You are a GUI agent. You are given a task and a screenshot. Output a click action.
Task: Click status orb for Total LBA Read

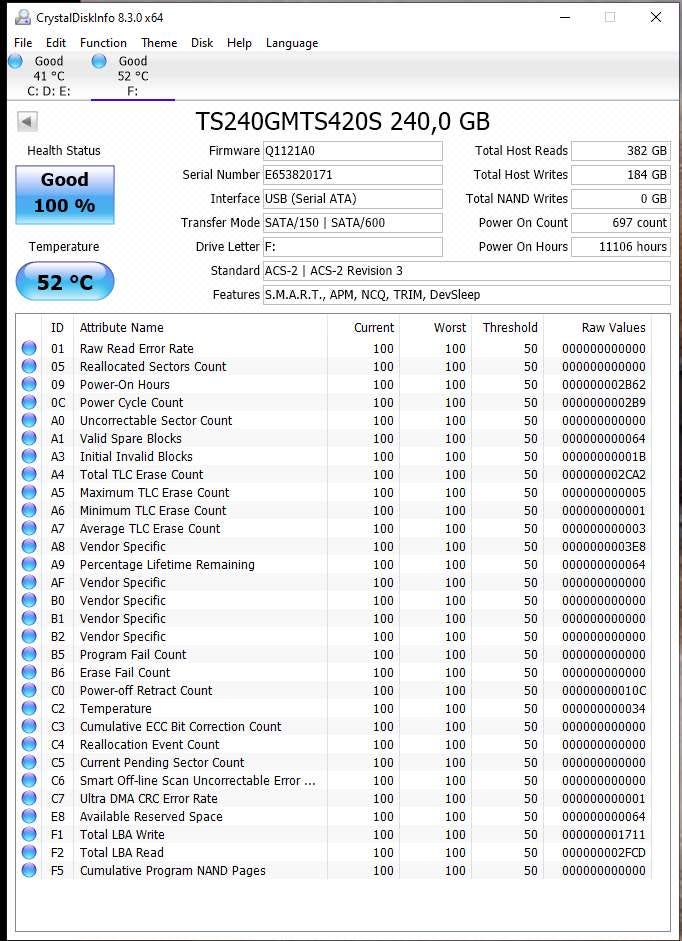point(29,852)
